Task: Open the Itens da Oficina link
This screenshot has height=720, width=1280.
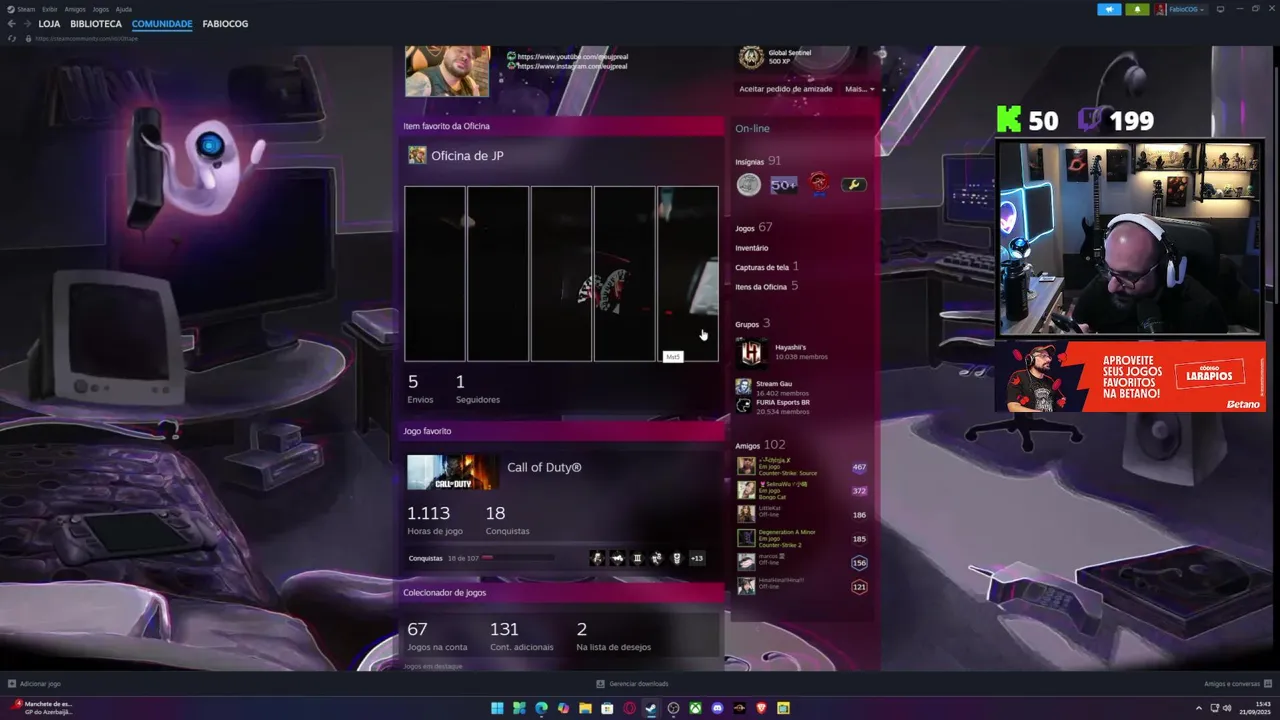Action: (766, 286)
